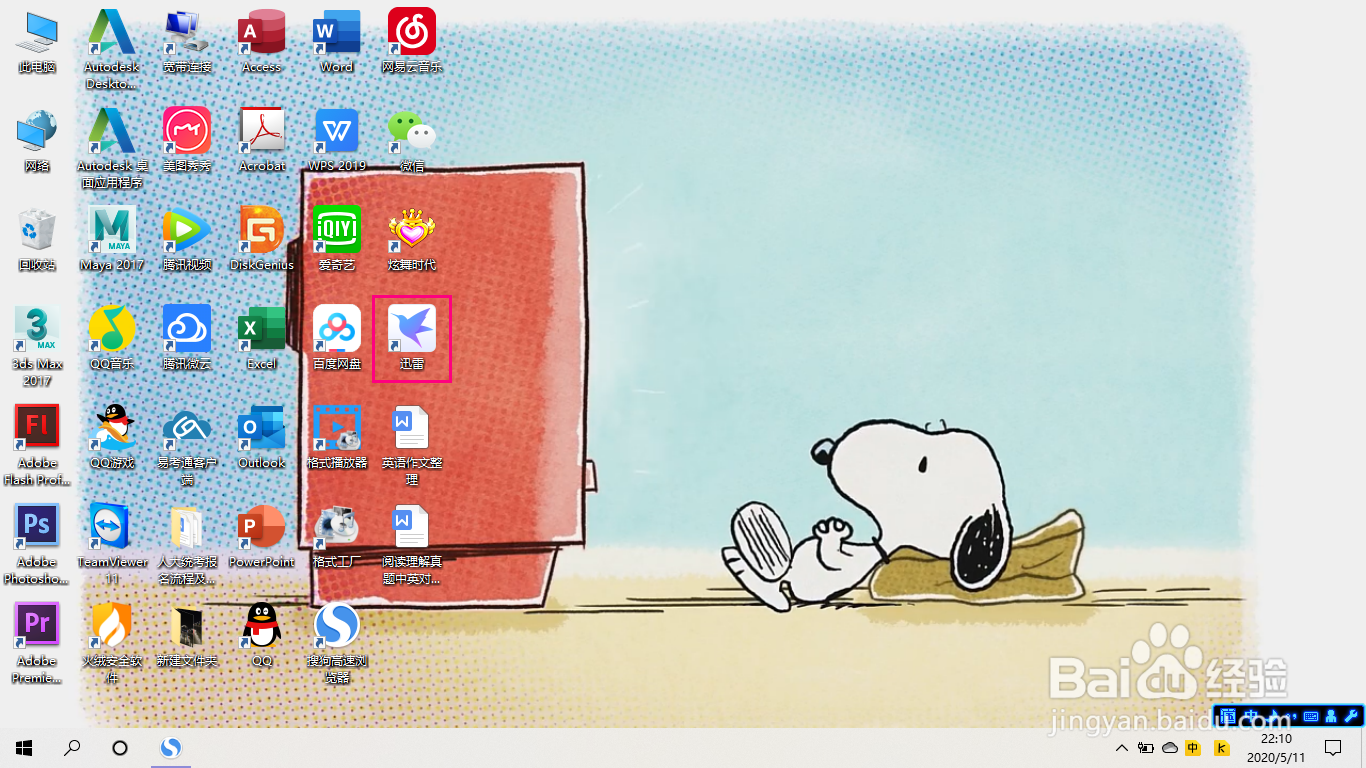Image resolution: width=1366 pixels, height=768 pixels.
Task: Select the 英语作文整理 document
Action: [412, 446]
